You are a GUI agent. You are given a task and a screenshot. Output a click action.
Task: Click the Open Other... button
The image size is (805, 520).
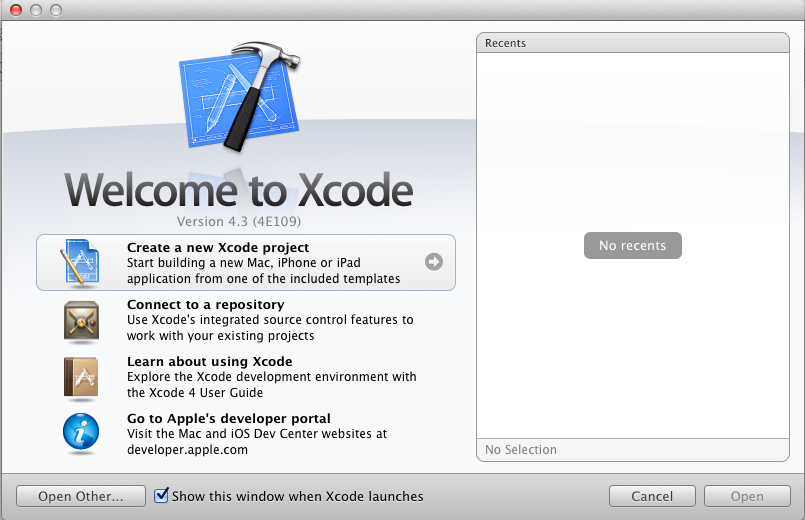81,496
